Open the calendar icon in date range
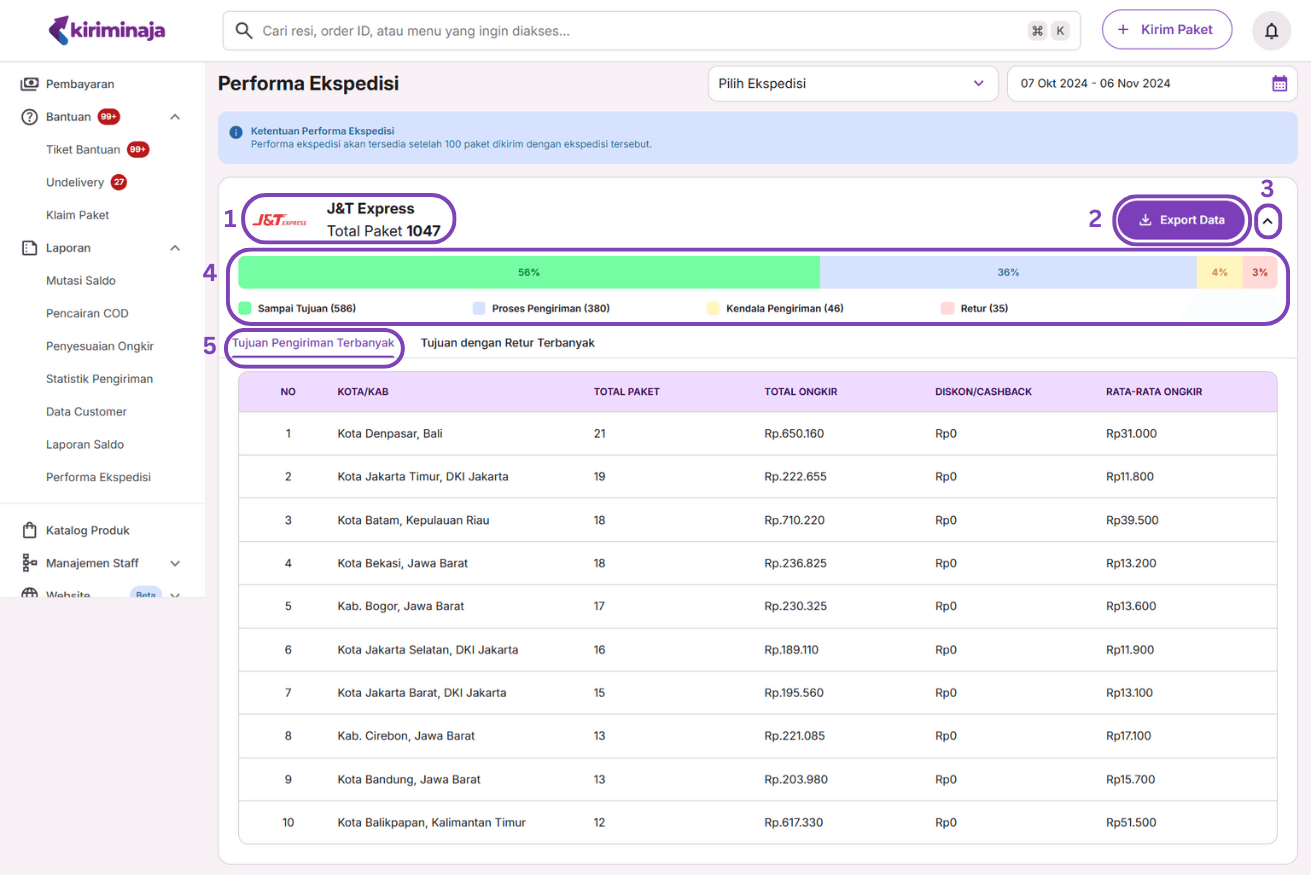 point(1279,84)
